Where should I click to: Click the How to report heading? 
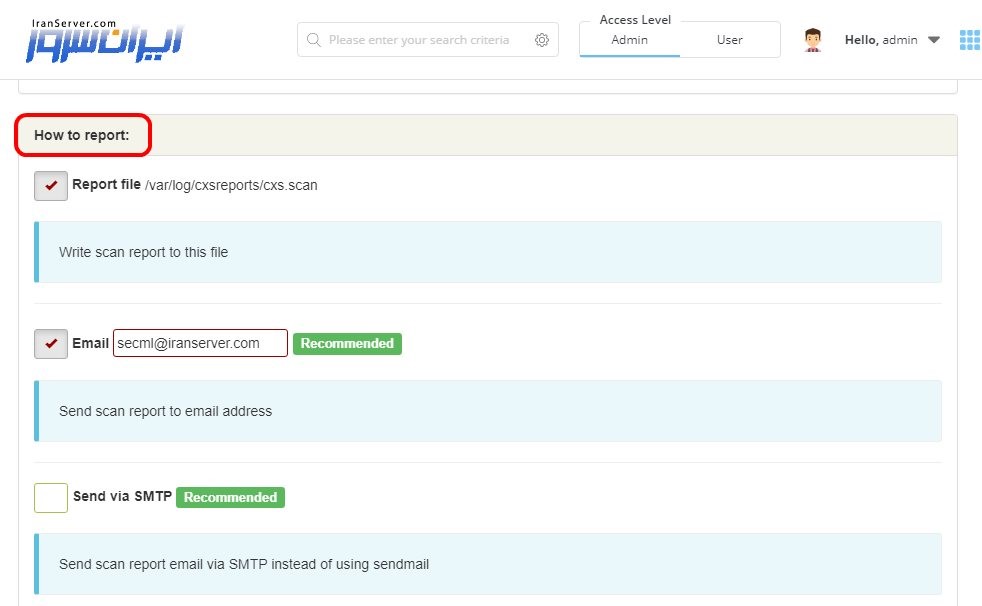click(x=81, y=135)
